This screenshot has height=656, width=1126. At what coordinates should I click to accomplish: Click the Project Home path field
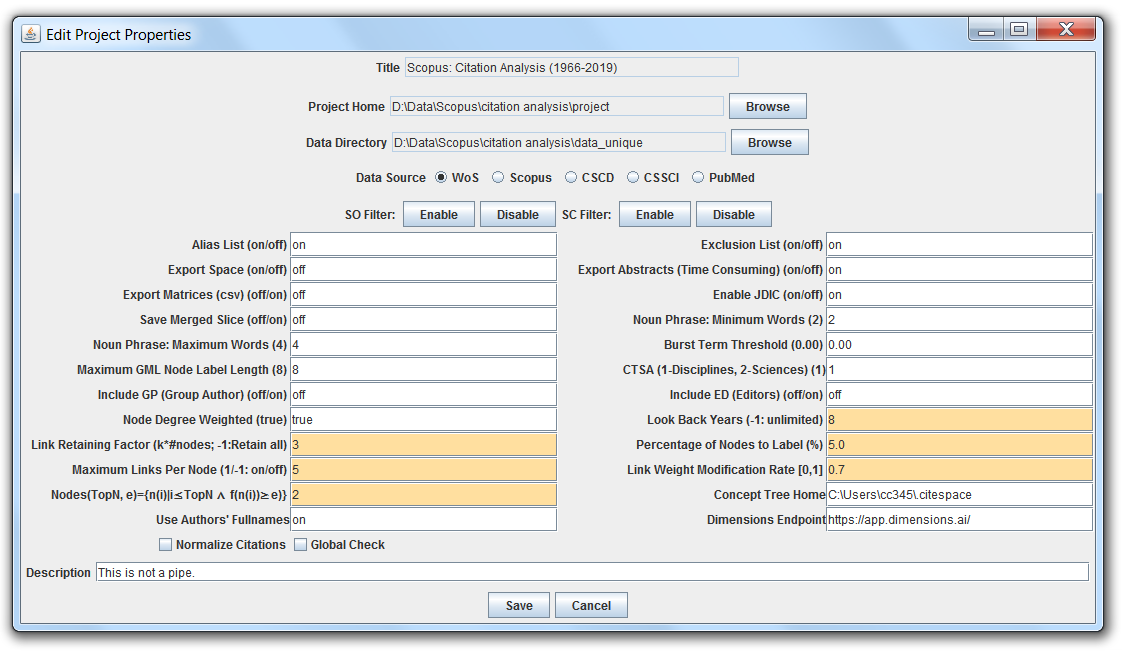[x=557, y=106]
